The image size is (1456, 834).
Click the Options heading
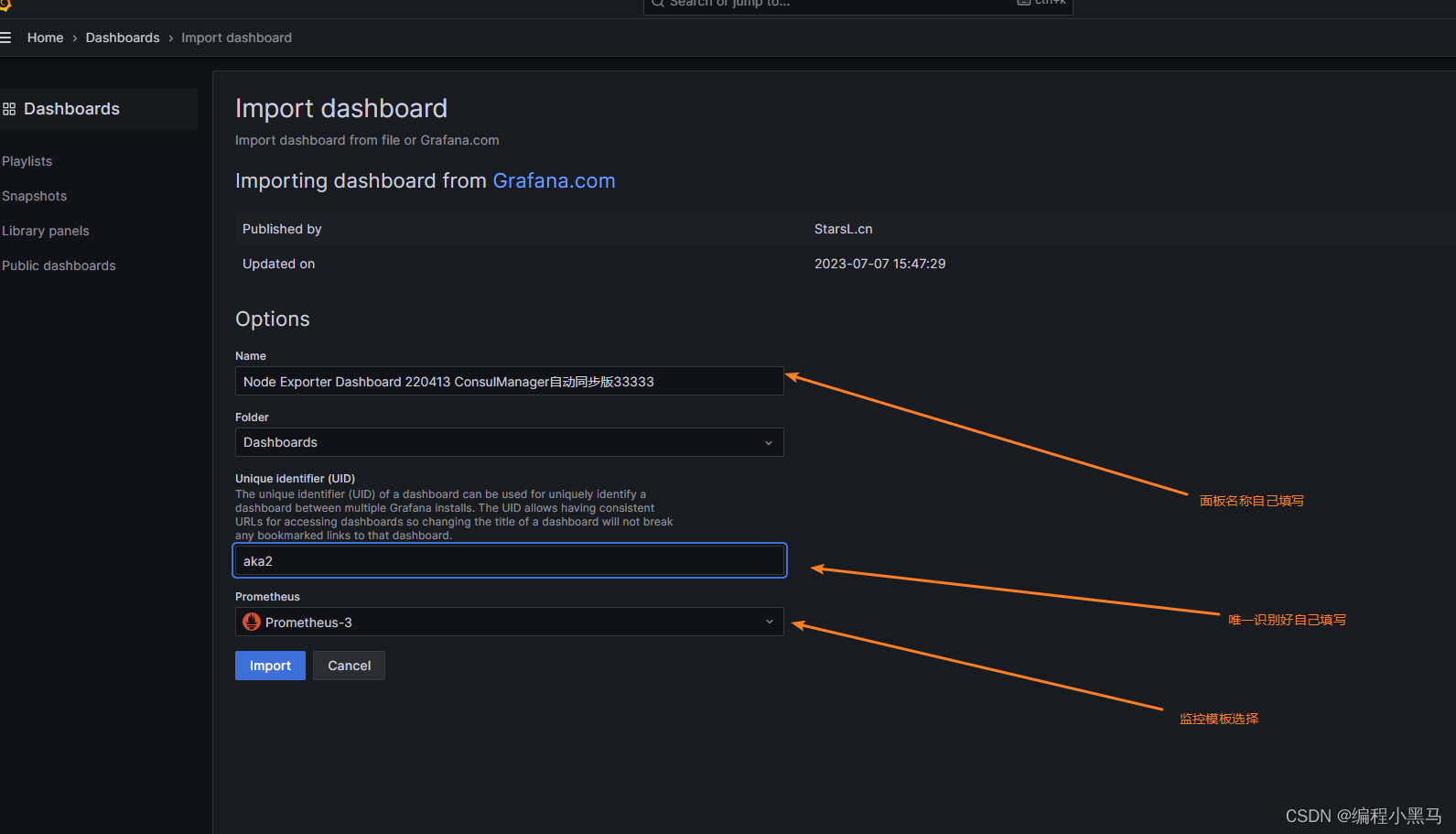point(273,319)
